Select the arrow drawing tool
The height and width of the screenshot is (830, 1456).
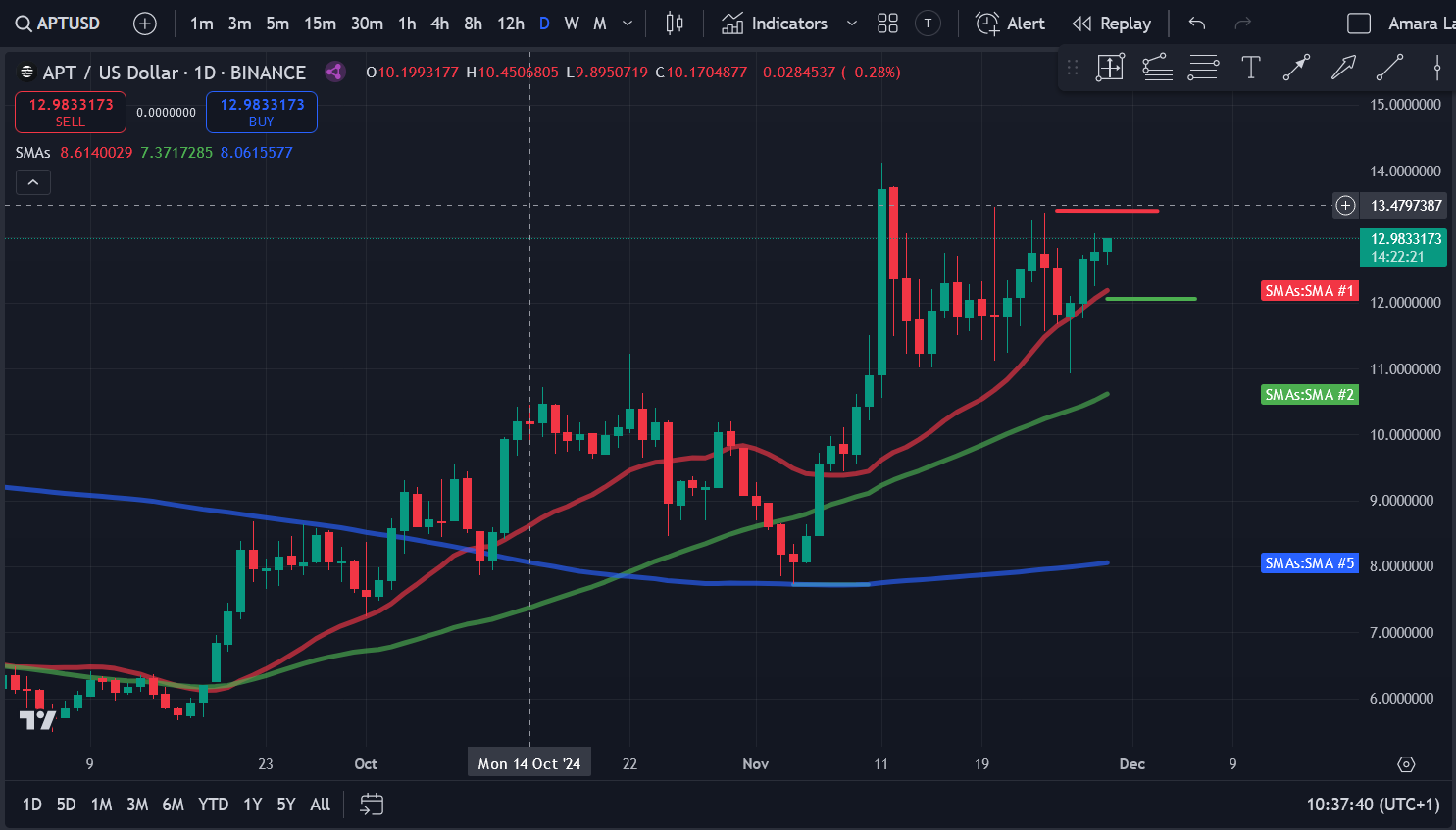1343,68
